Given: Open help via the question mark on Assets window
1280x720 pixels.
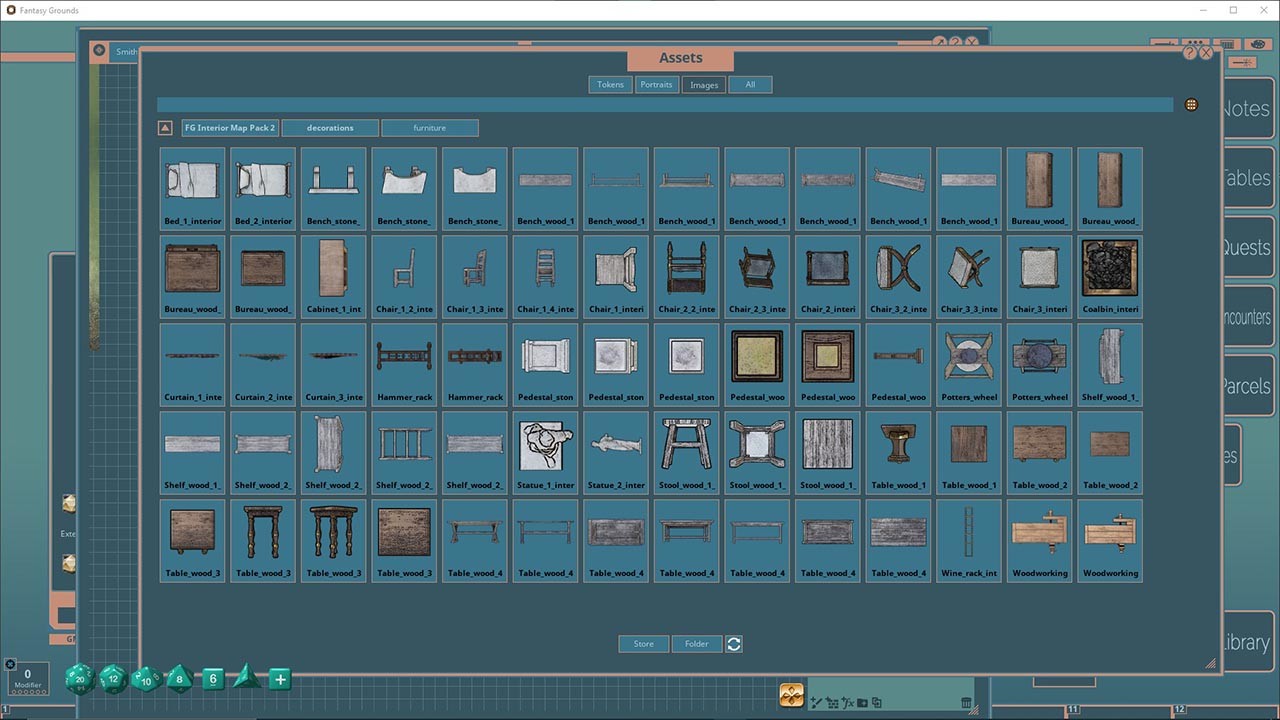Looking at the screenshot, I should click(1190, 52).
